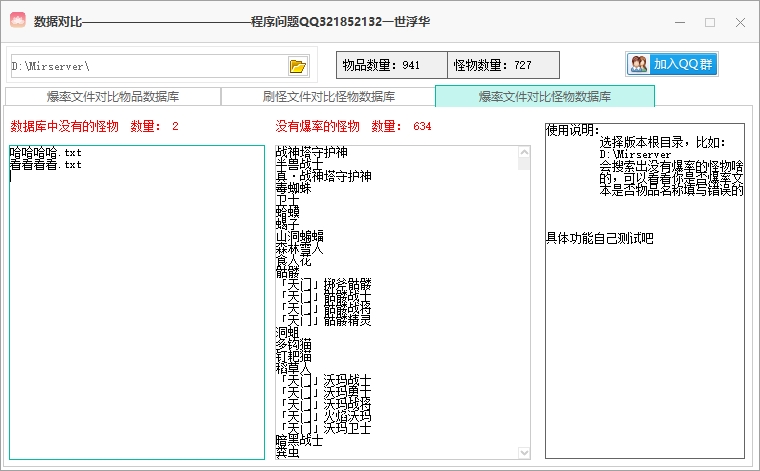The image size is (760, 471).
Task: Minimize the 数据对比 window
Action: (x=680, y=22)
